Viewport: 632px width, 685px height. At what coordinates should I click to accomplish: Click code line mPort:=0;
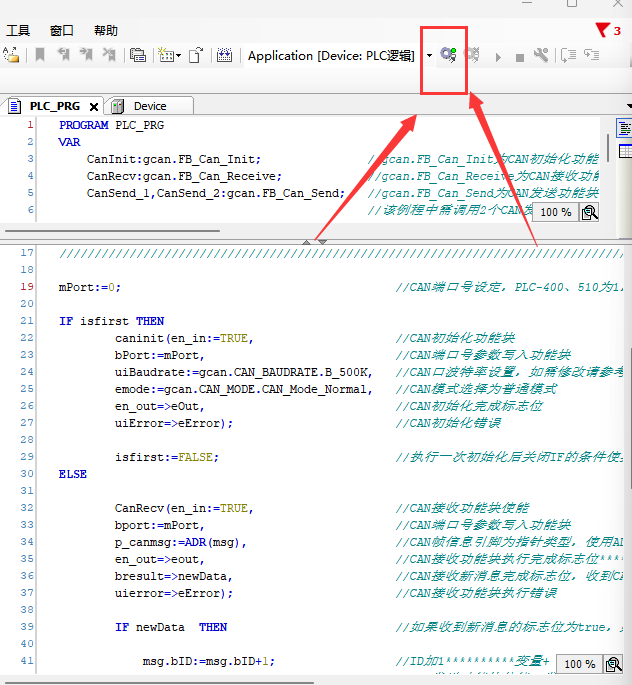[90, 287]
